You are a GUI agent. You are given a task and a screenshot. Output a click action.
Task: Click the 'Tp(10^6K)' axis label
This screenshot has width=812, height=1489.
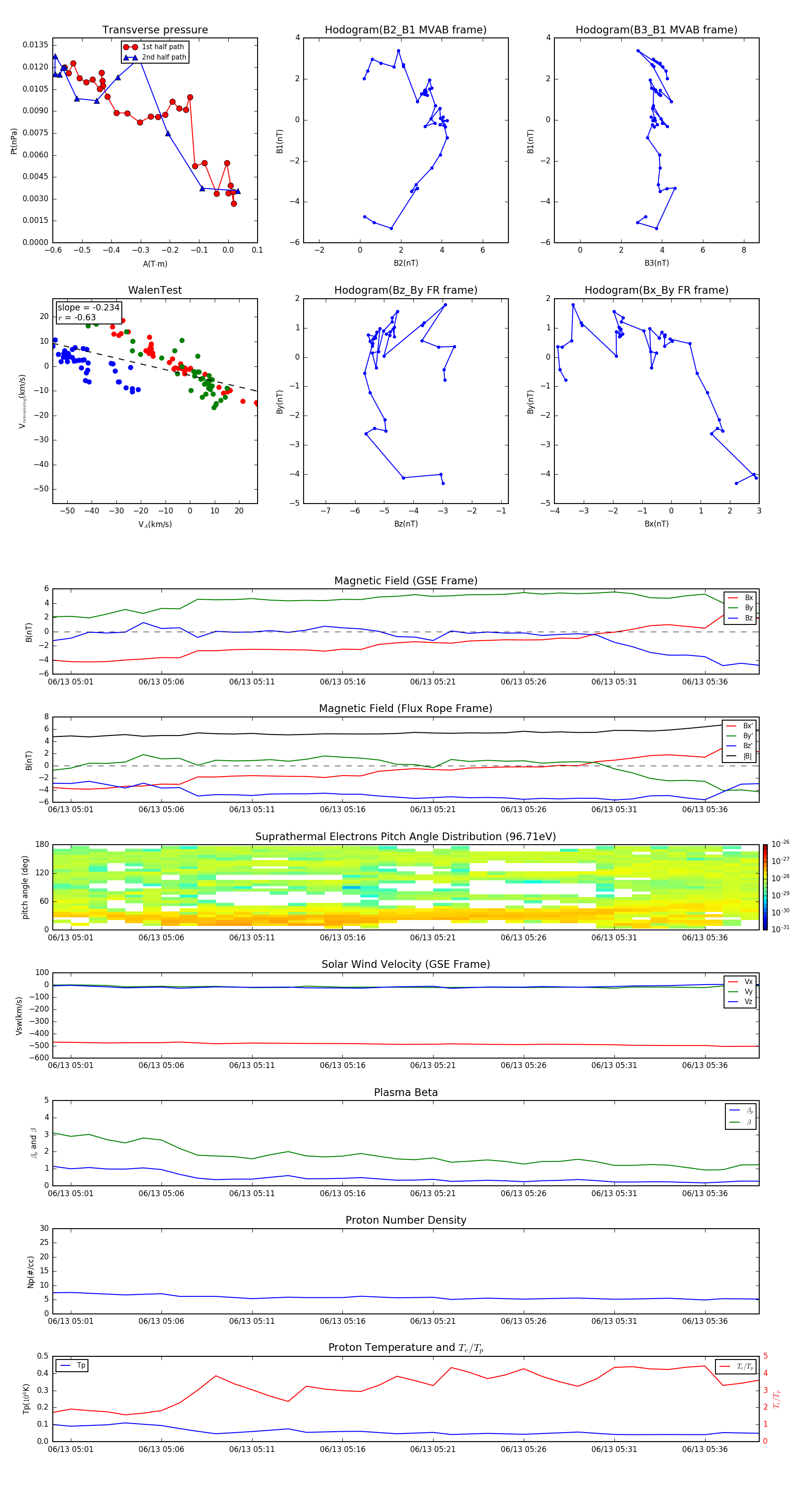pos(26,1399)
